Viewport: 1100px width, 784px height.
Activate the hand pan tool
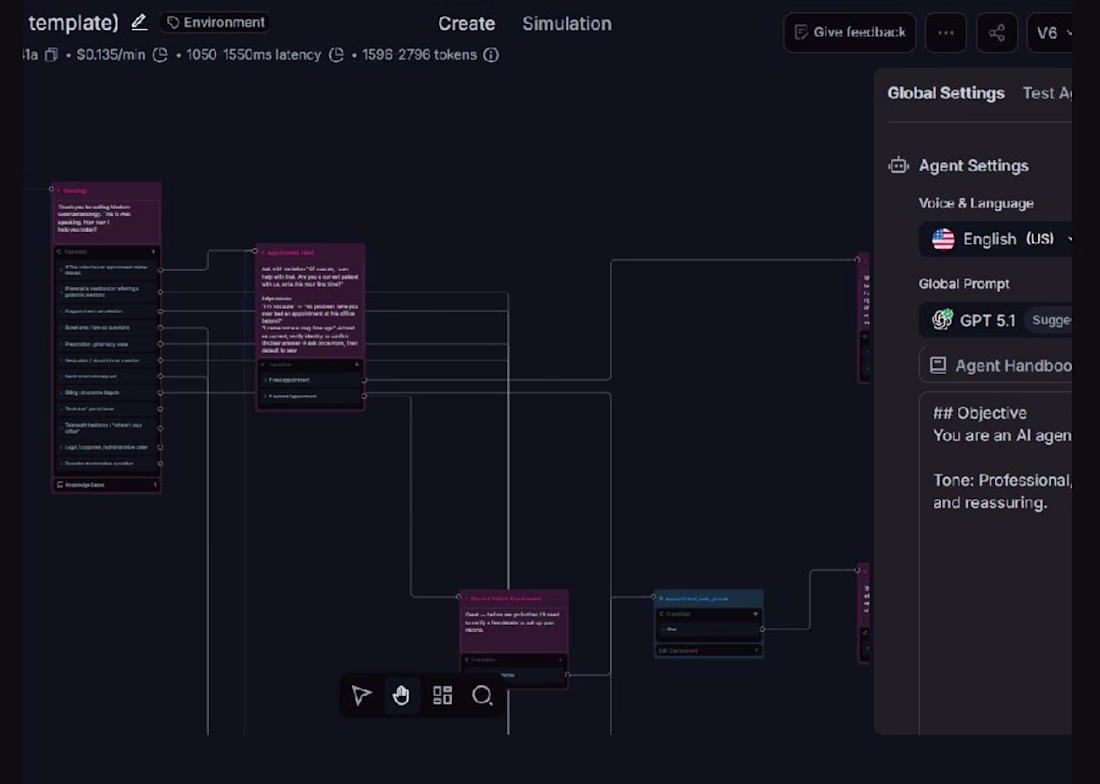click(401, 695)
